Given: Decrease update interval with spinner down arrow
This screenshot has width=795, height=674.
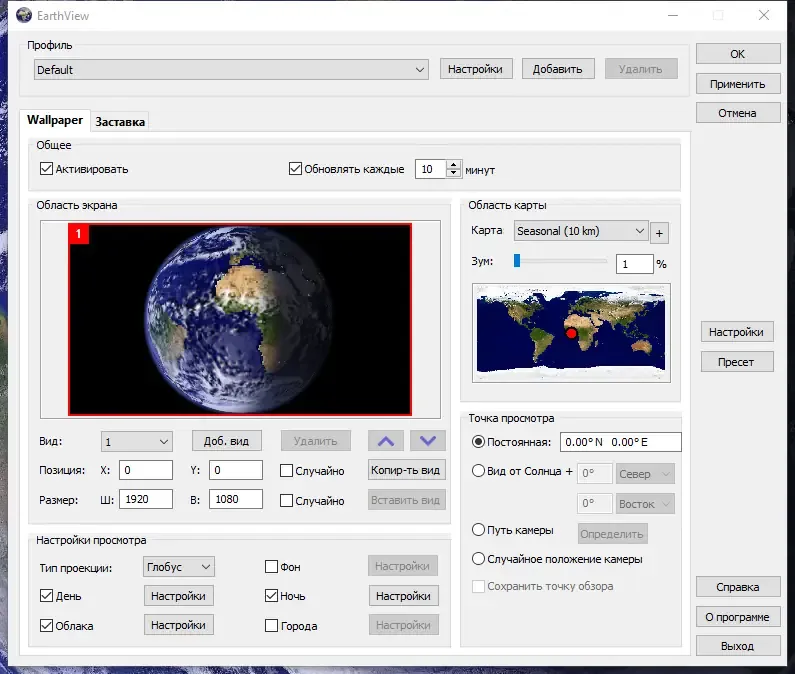Looking at the screenshot, I should [454, 173].
